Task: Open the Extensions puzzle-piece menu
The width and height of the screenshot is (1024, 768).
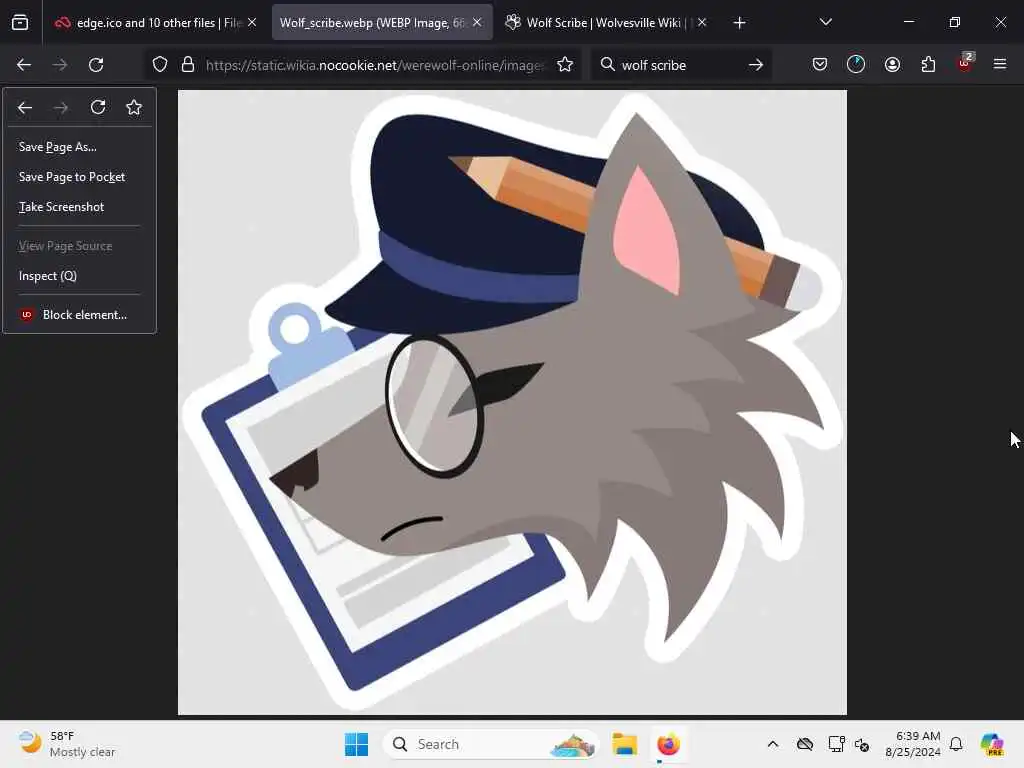Action: [928, 64]
